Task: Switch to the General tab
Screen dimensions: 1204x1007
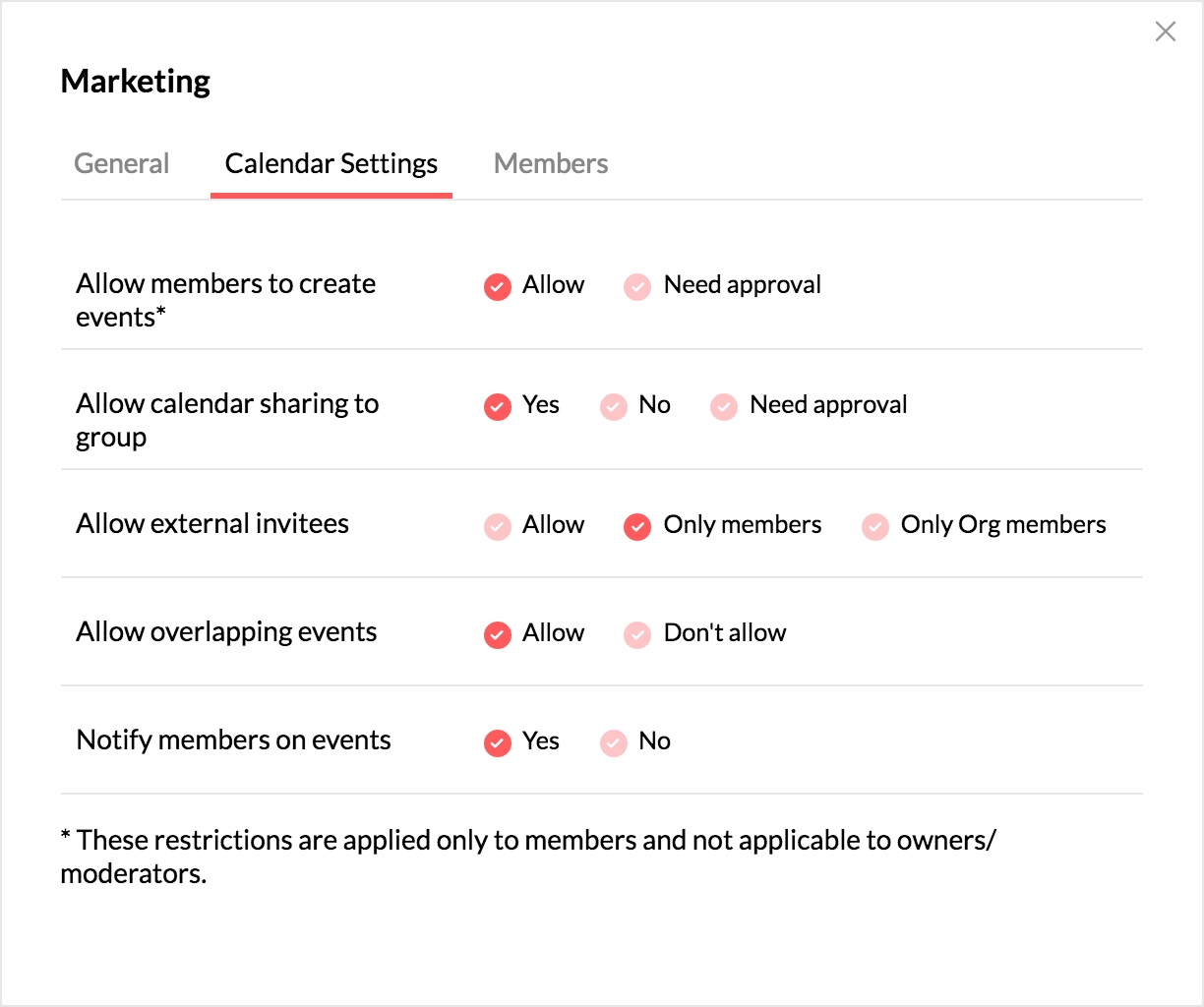Action: tap(122, 163)
